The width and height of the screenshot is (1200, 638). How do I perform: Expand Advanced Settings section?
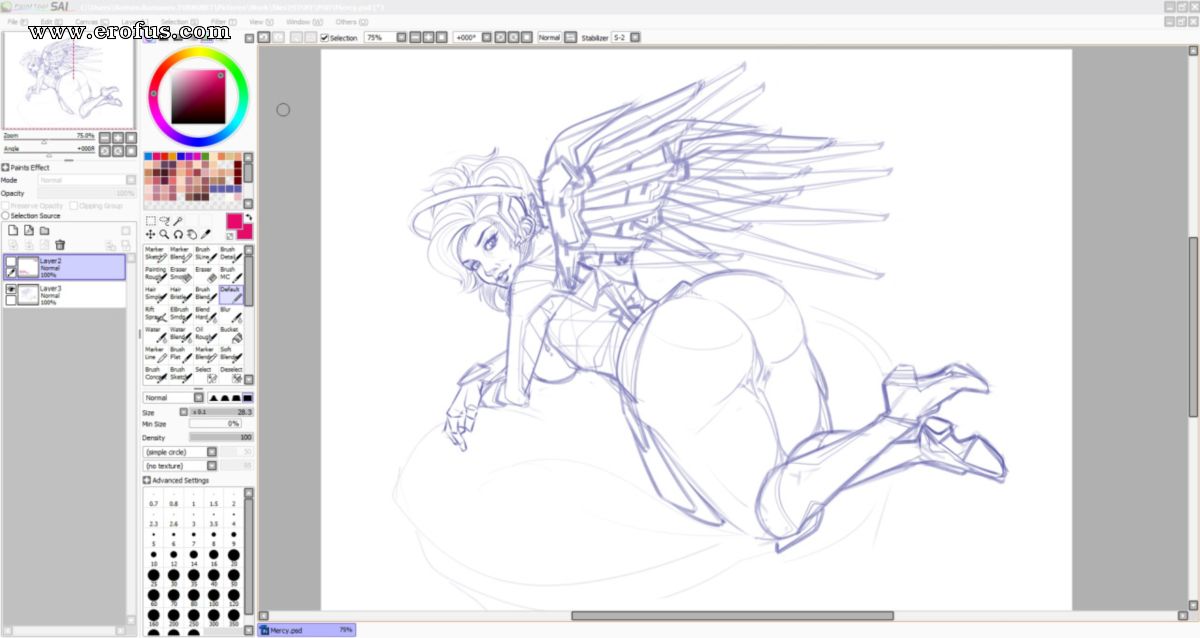147,480
